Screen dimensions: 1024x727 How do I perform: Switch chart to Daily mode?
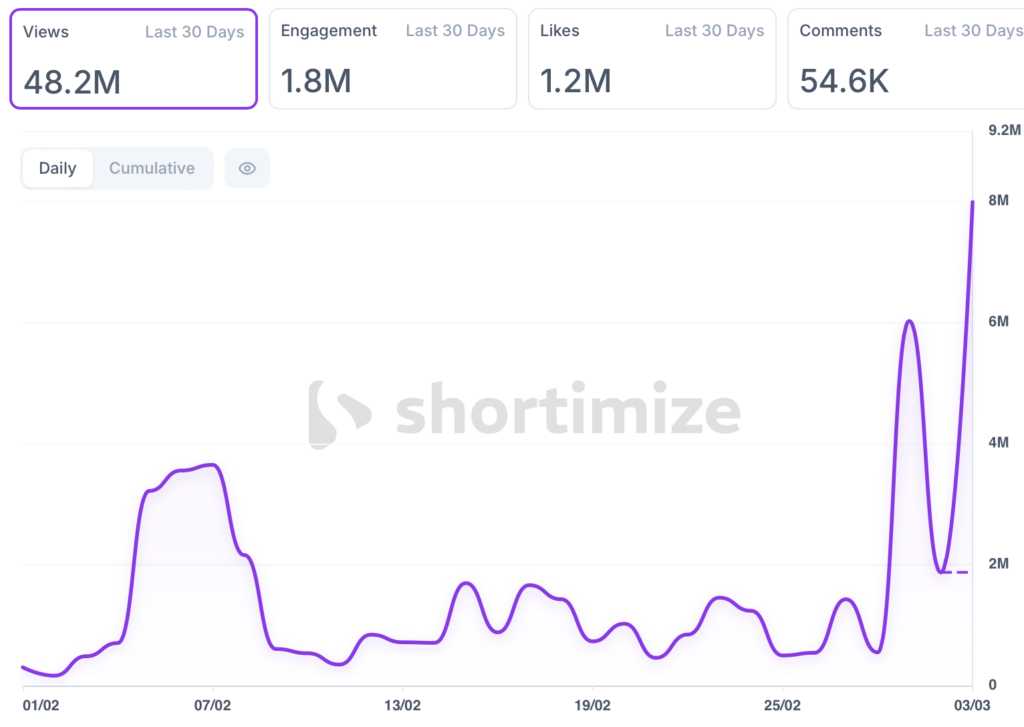57,168
